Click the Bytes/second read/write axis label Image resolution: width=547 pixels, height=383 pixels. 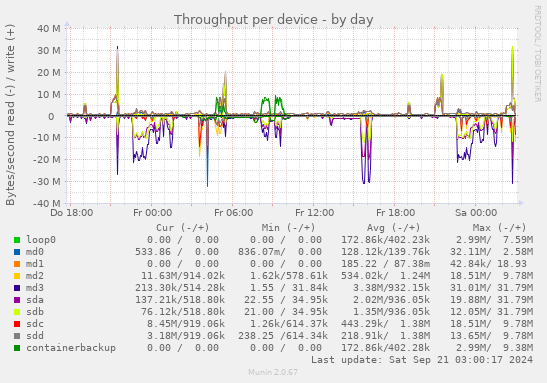tap(10, 115)
